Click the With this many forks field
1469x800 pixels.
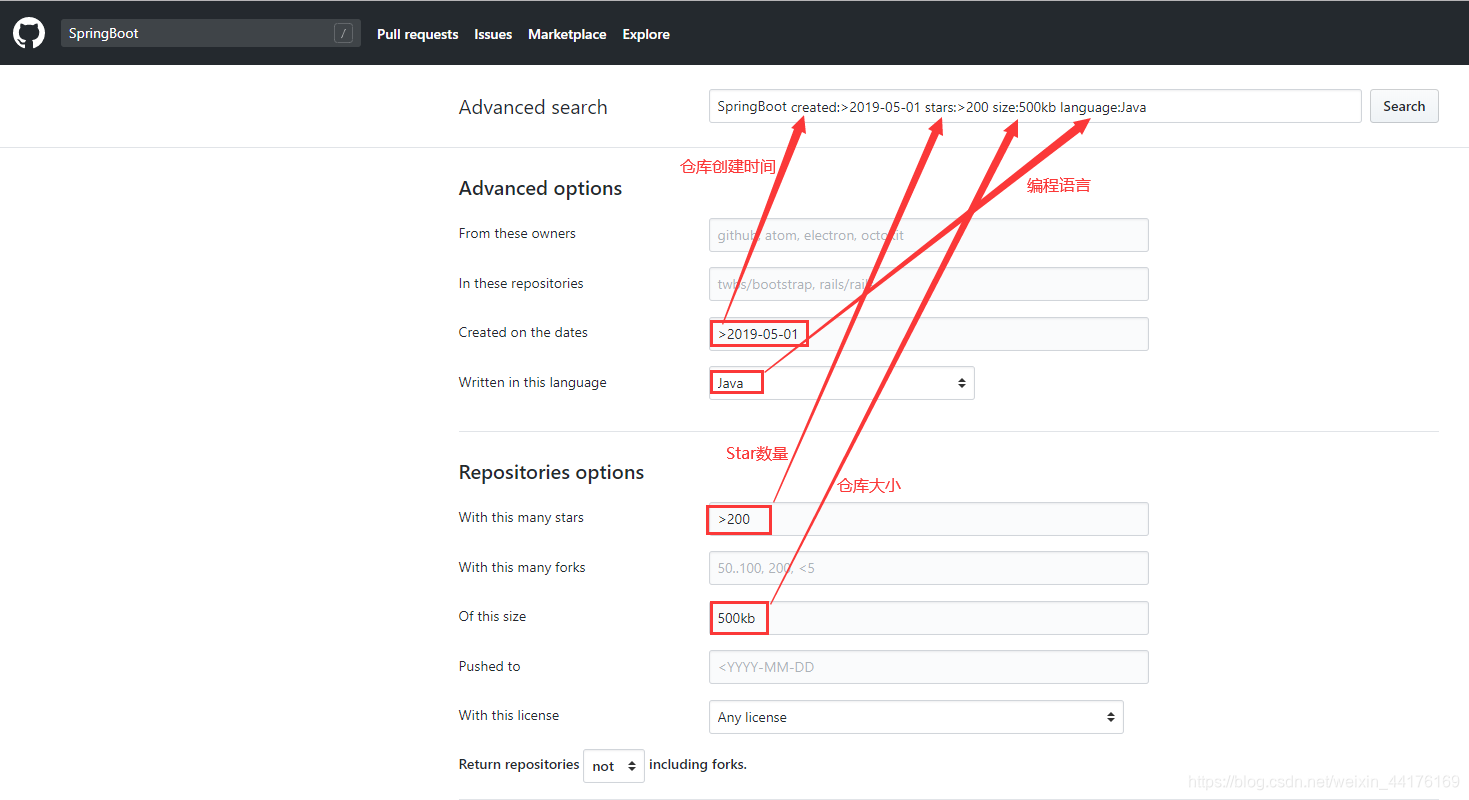point(928,568)
